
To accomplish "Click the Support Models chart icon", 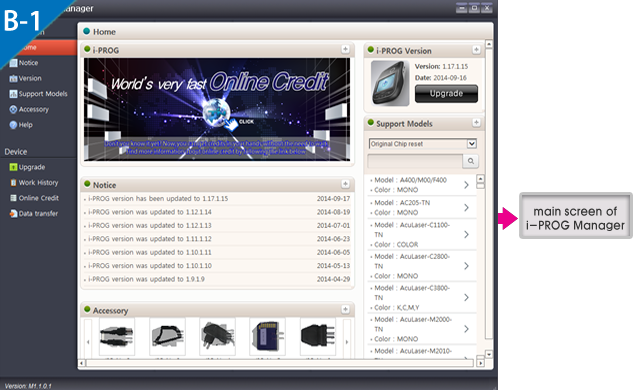I will (x=13, y=94).
